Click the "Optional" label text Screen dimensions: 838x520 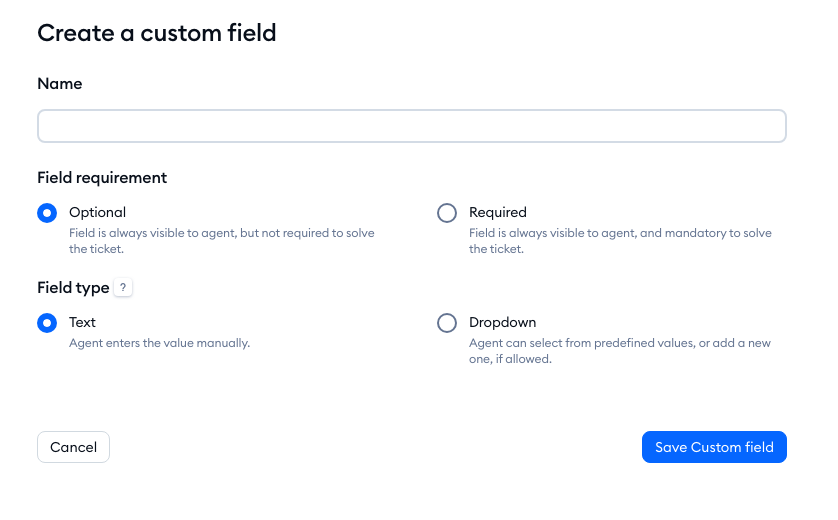(97, 212)
